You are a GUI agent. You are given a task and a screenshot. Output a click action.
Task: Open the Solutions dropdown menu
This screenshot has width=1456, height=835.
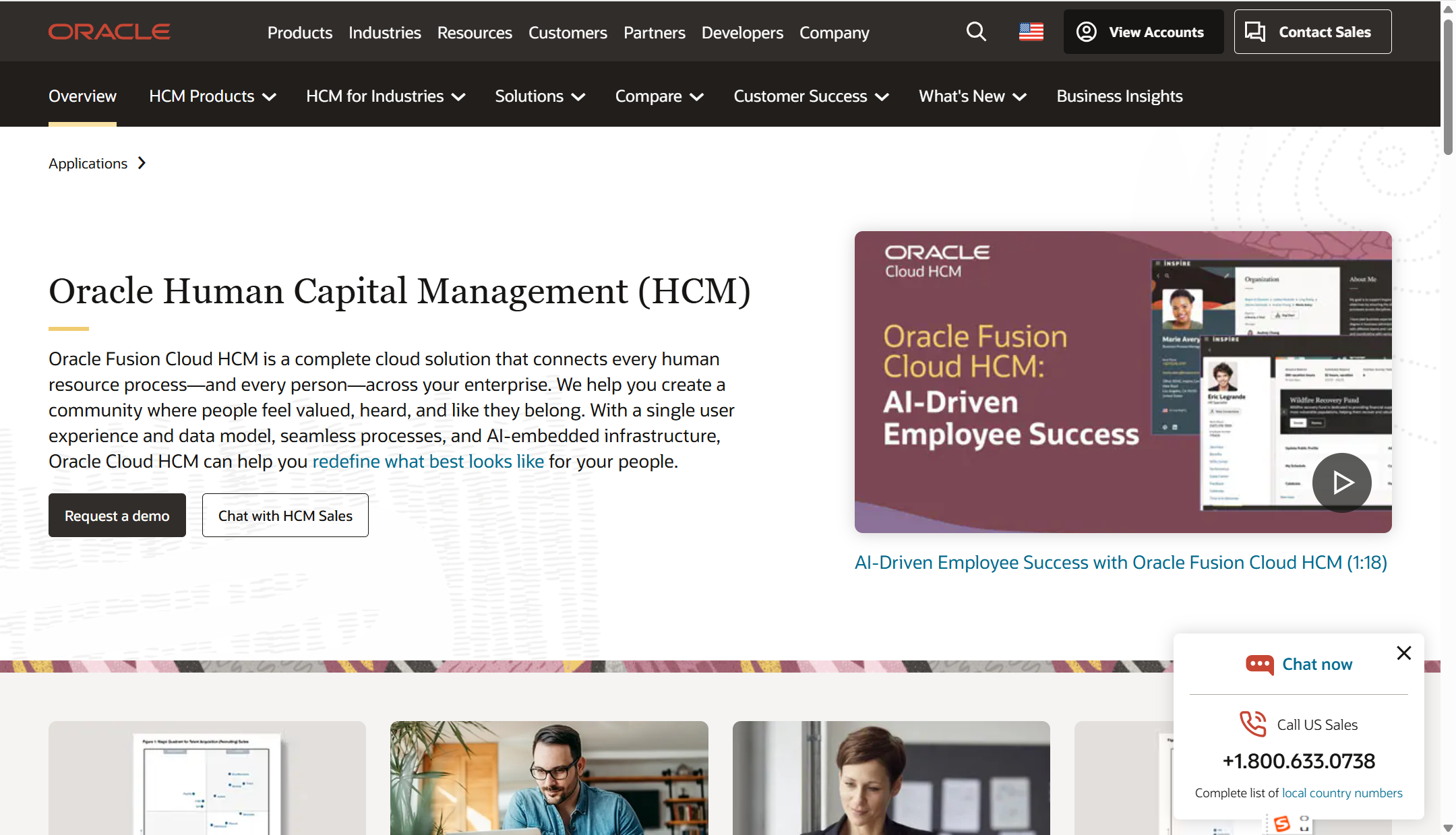pyautogui.click(x=539, y=96)
